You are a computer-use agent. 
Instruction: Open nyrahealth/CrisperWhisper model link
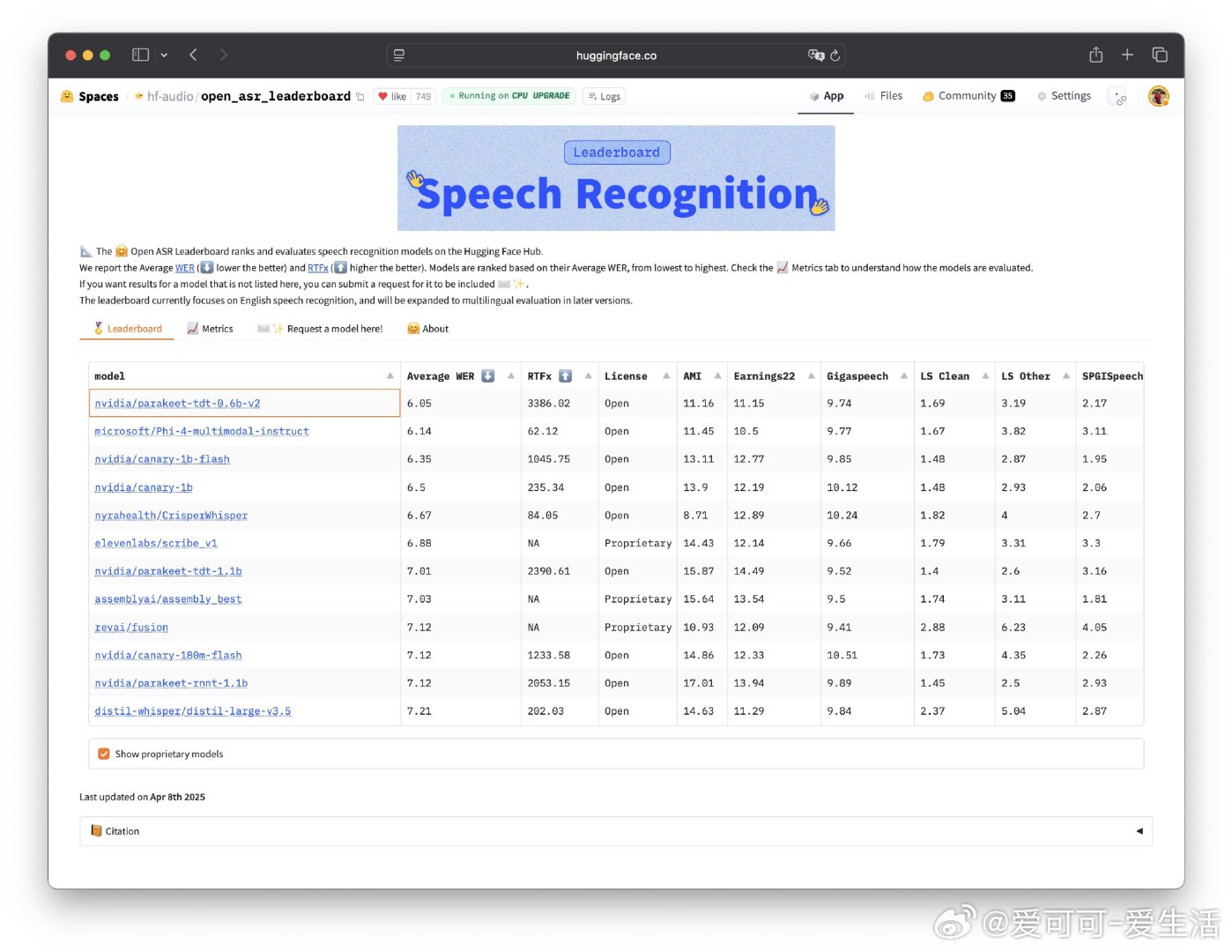click(x=171, y=516)
